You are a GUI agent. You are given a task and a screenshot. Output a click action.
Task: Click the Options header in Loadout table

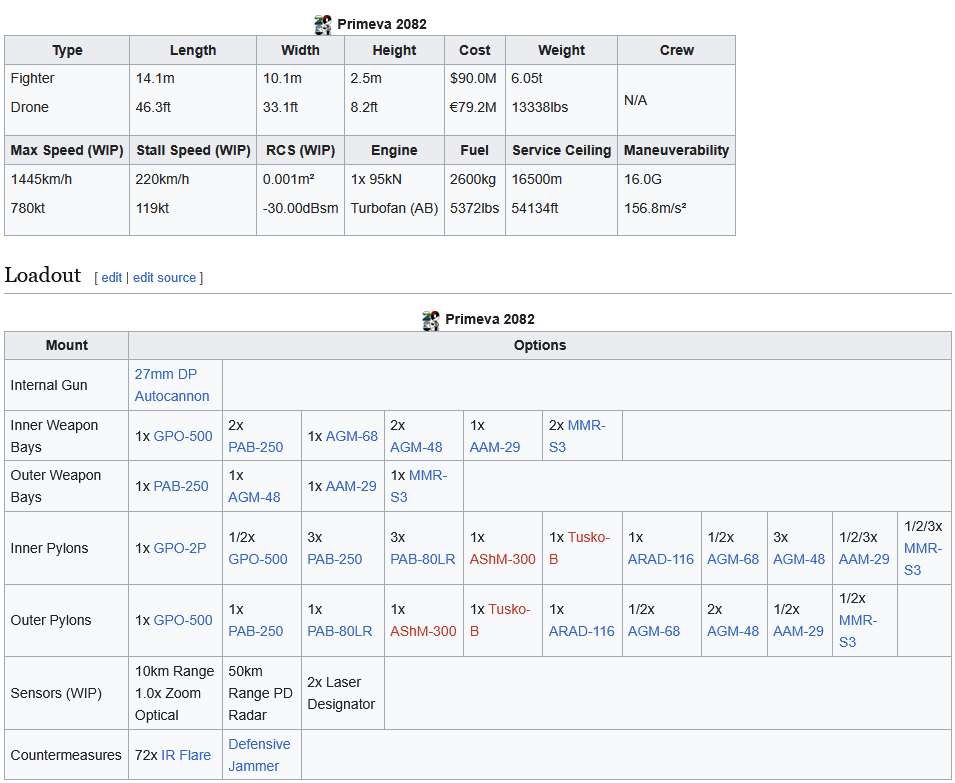point(540,345)
